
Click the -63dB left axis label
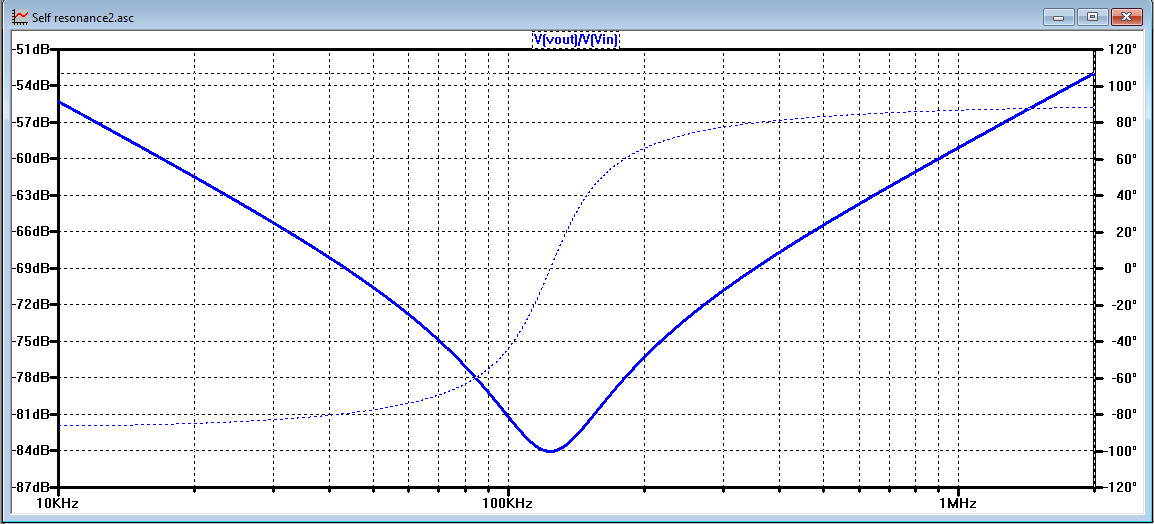coord(30,195)
